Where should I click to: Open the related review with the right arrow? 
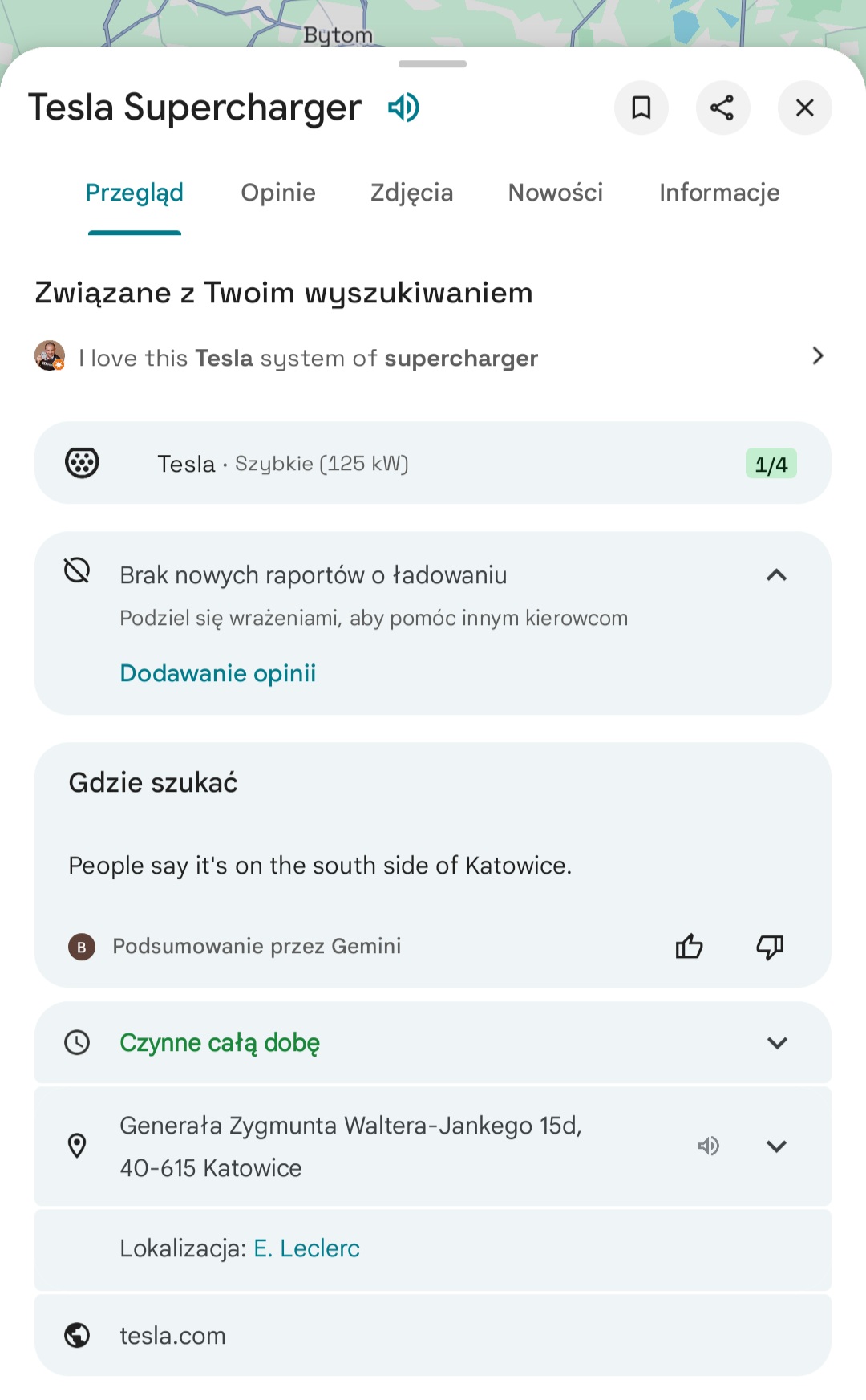point(817,356)
